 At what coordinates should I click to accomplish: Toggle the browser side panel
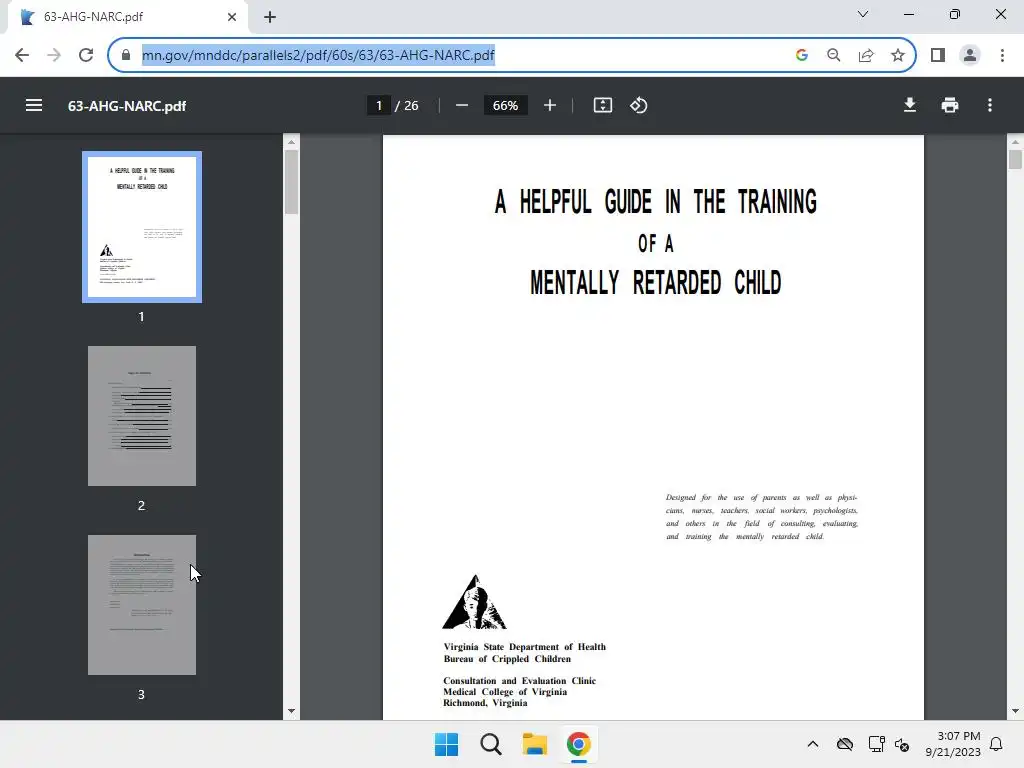click(938, 55)
